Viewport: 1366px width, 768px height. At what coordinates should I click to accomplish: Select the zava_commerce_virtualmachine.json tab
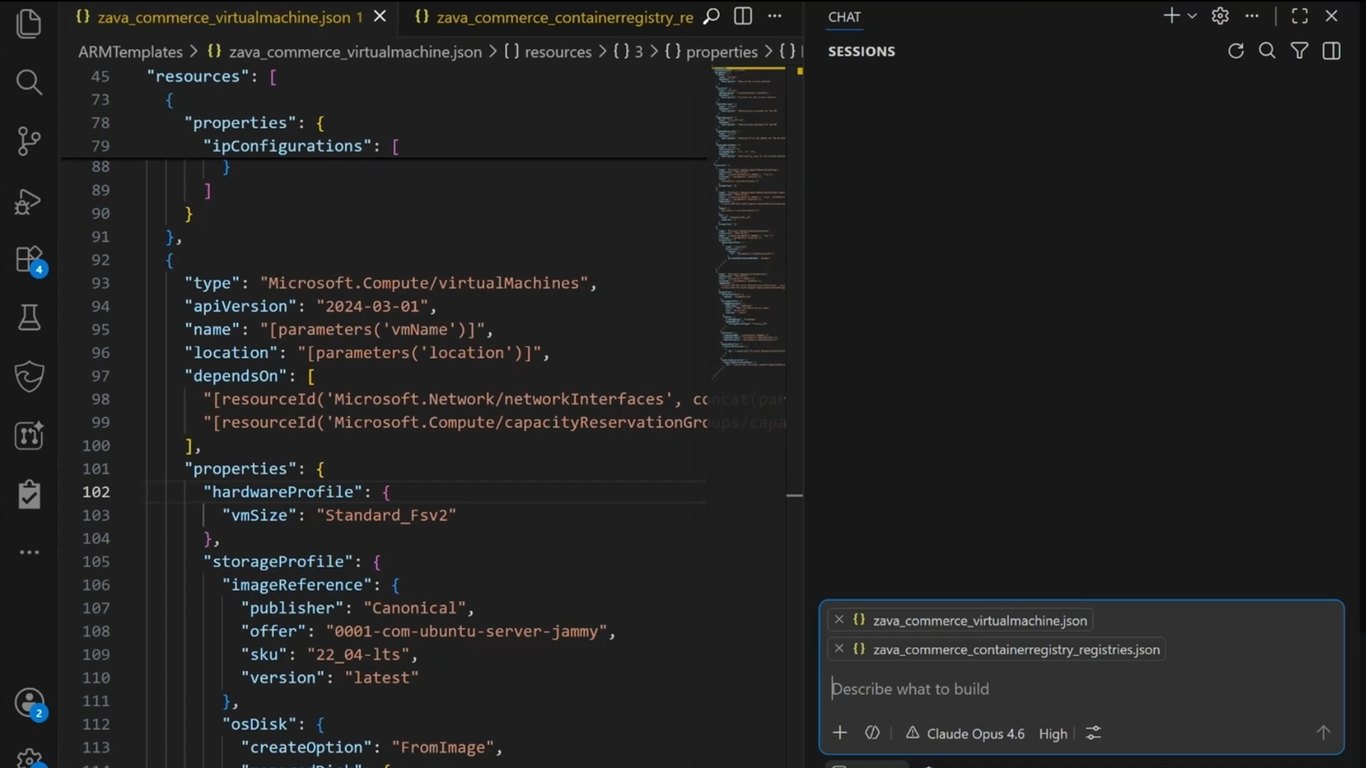pos(229,17)
